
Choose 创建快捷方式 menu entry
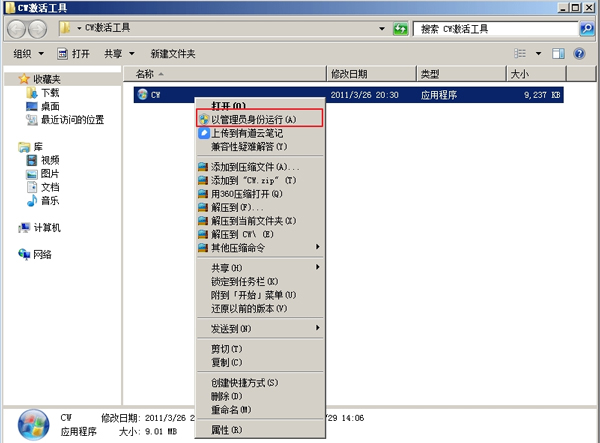[260, 383]
